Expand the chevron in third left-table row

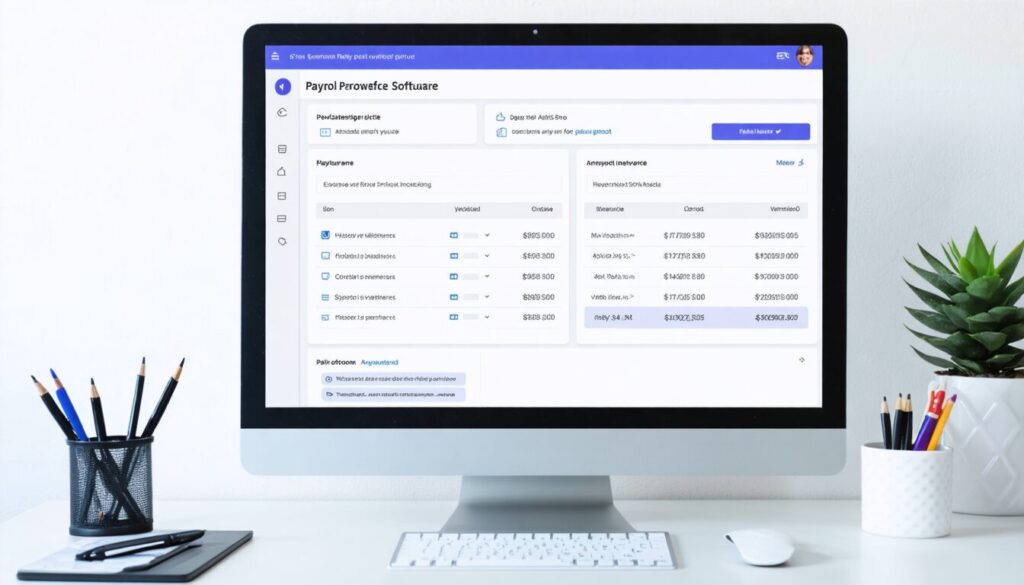point(487,276)
